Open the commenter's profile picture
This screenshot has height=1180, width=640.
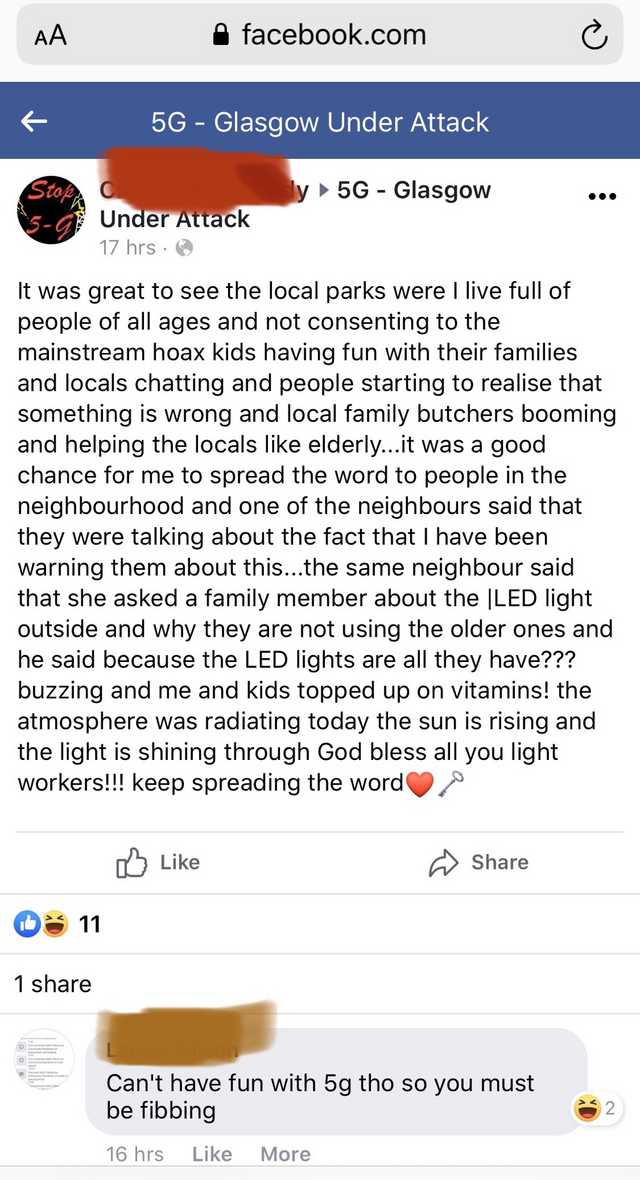pyautogui.click(x=45, y=1059)
